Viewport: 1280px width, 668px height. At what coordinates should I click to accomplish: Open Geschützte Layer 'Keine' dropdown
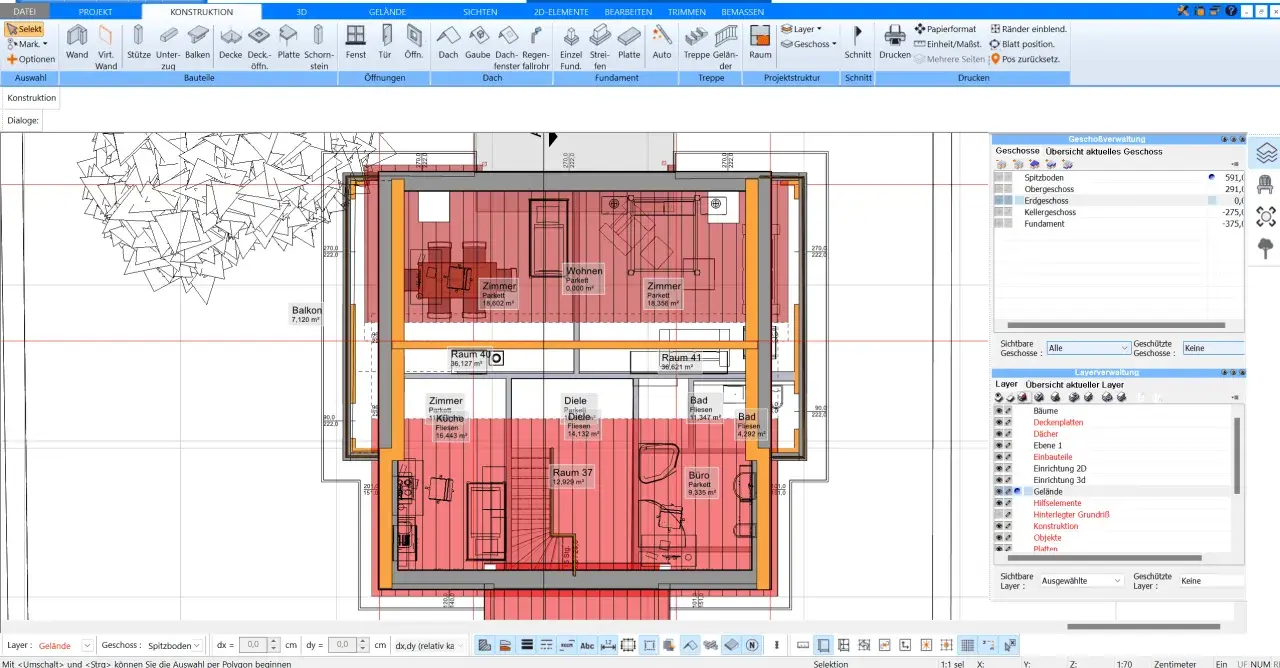(1211, 580)
